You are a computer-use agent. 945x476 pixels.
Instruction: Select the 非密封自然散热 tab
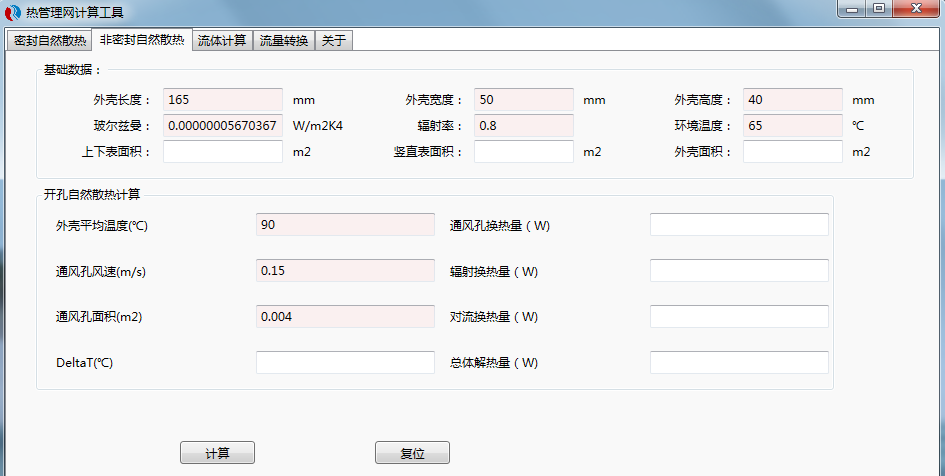pos(142,39)
